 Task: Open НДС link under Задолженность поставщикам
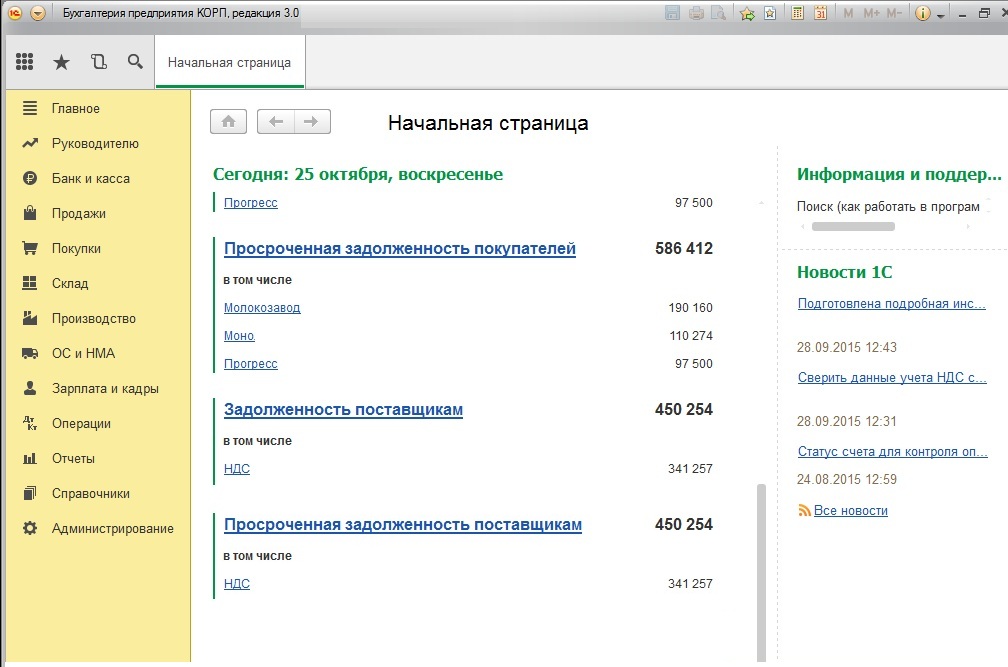pyautogui.click(x=237, y=469)
